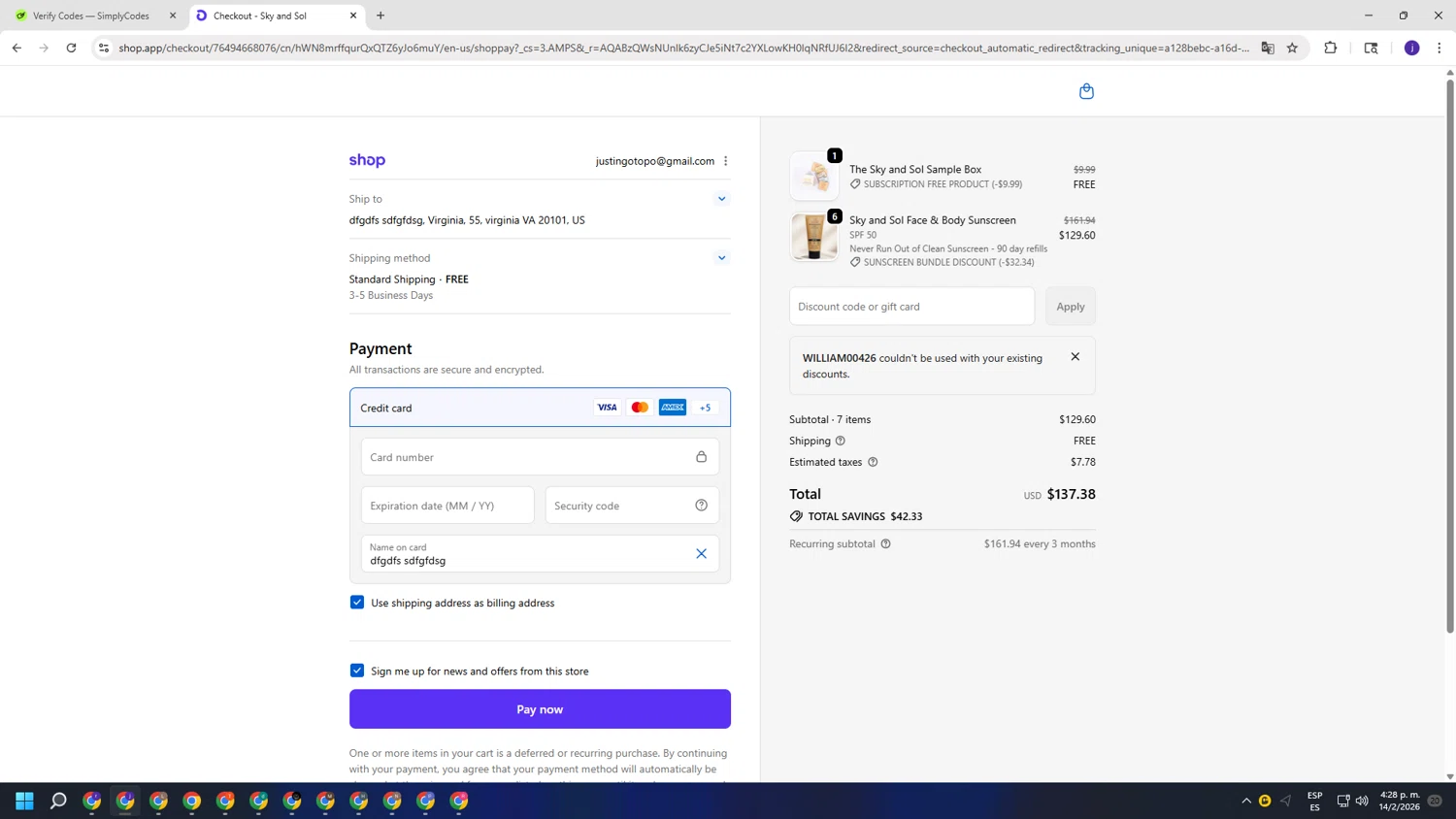1456x819 pixels.
Task: Focus the Card number field
Action: pyautogui.click(x=540, y=457)
